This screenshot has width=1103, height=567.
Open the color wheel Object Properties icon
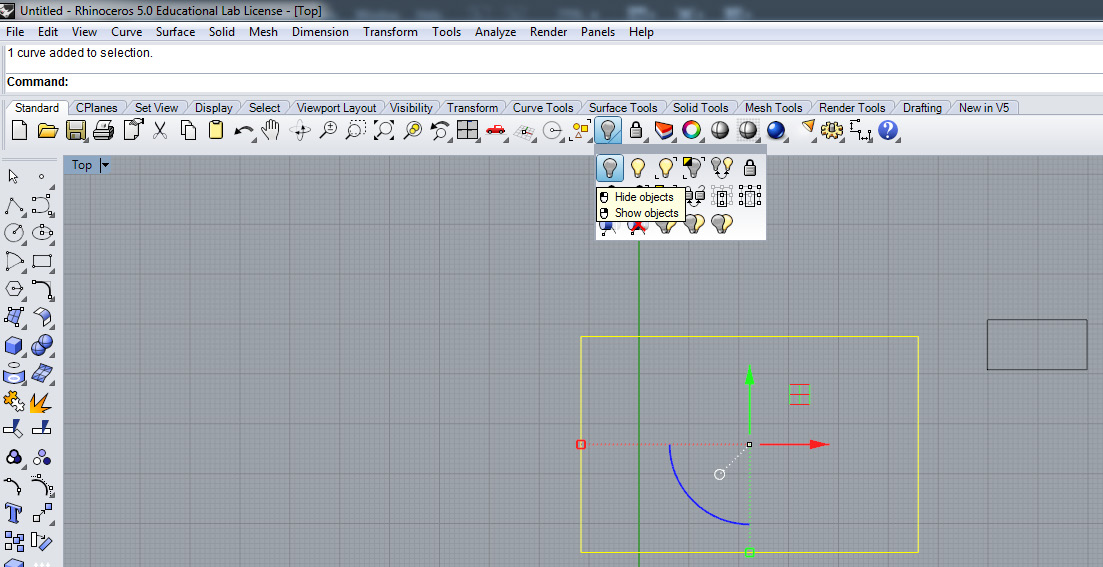pyautogui.click(x=691, y=130)
